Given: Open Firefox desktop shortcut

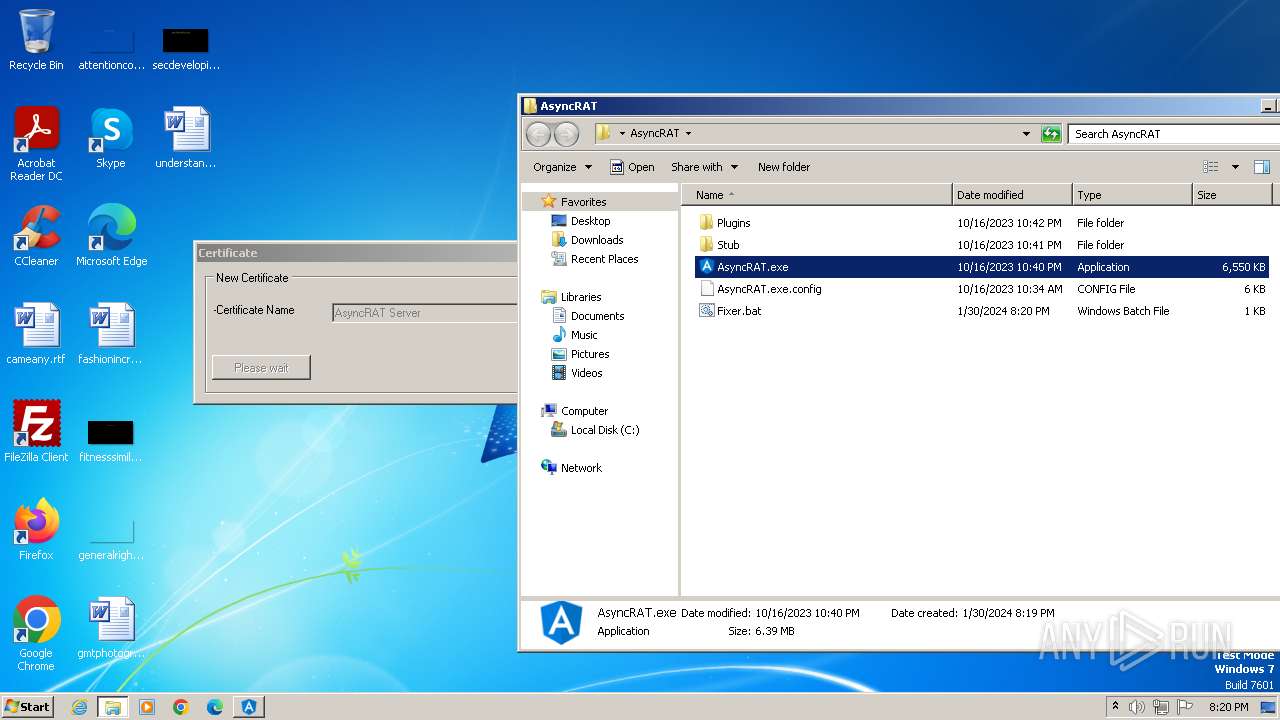Looking at the screenshot, I should tap(36, 530).
